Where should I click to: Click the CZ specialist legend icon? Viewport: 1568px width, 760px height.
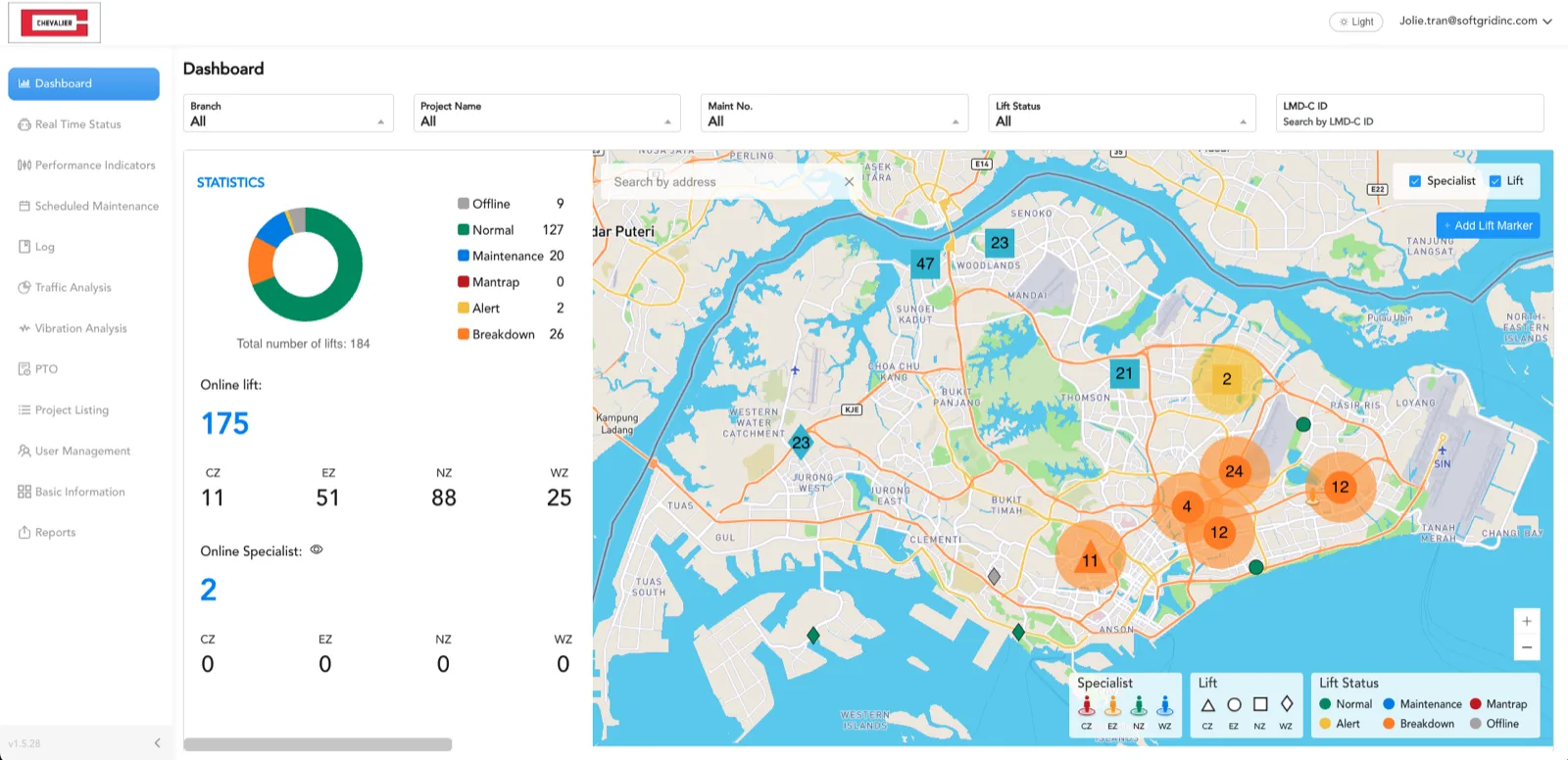point(1086,705)
